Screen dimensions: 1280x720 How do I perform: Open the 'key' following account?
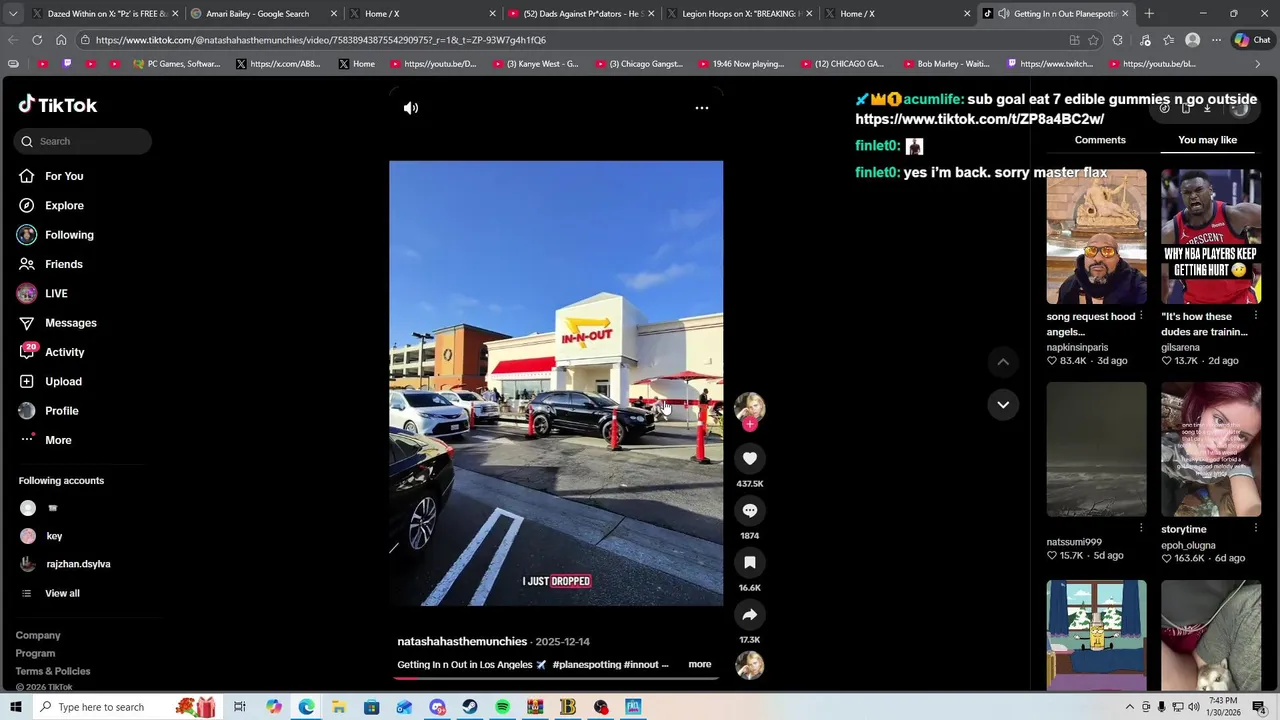(x=54, y=536)
